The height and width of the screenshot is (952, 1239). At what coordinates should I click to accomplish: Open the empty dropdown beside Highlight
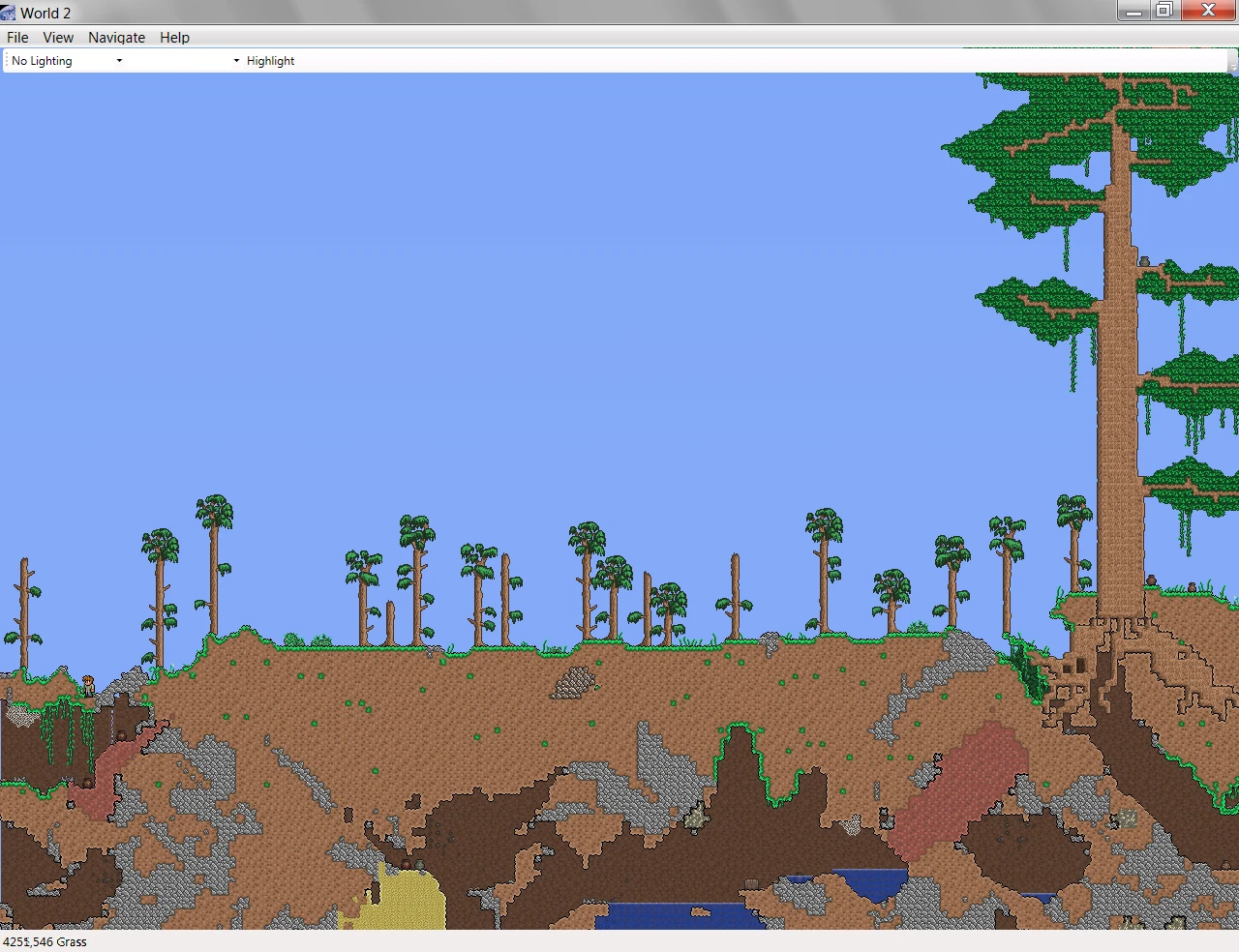click(x=184, y=60)
